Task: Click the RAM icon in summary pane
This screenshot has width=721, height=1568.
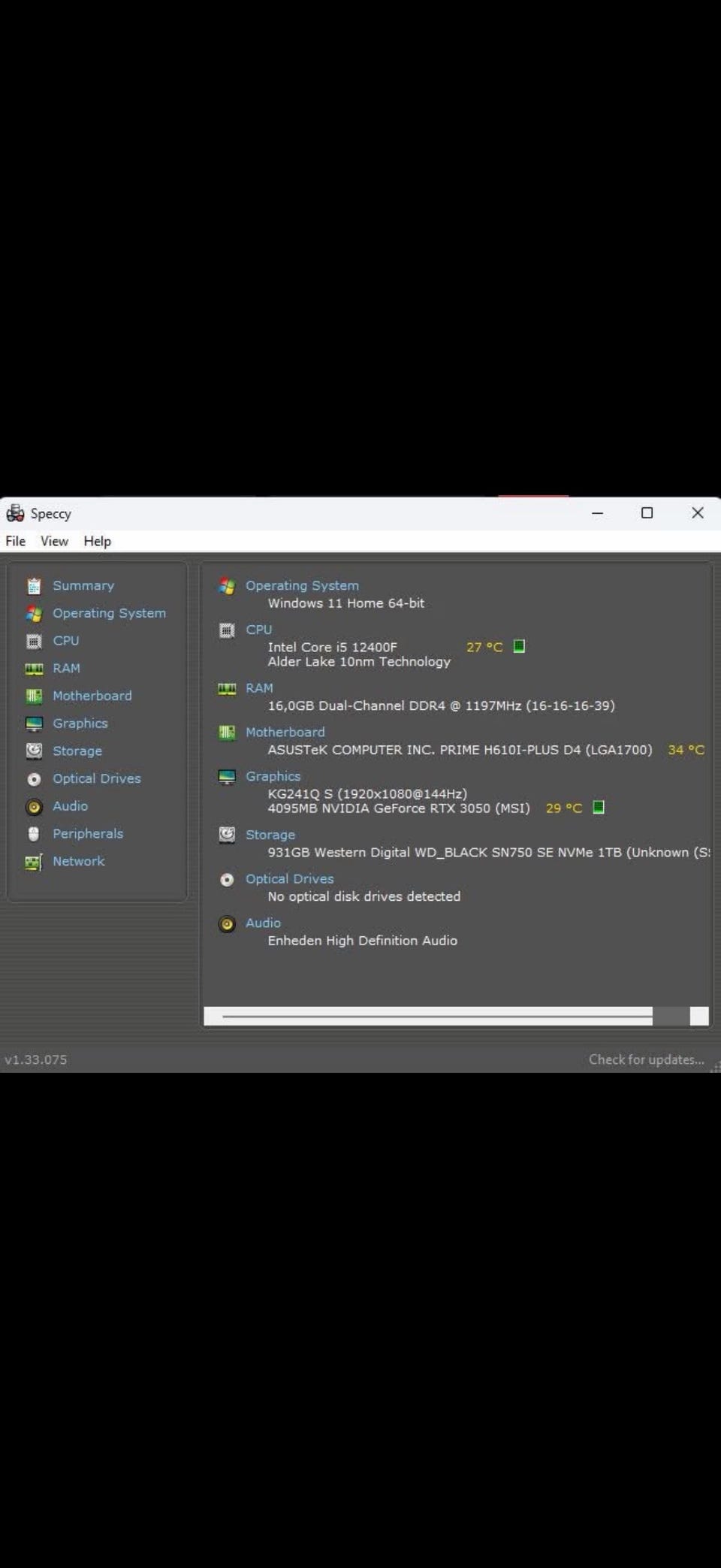Action: point(227,689)
